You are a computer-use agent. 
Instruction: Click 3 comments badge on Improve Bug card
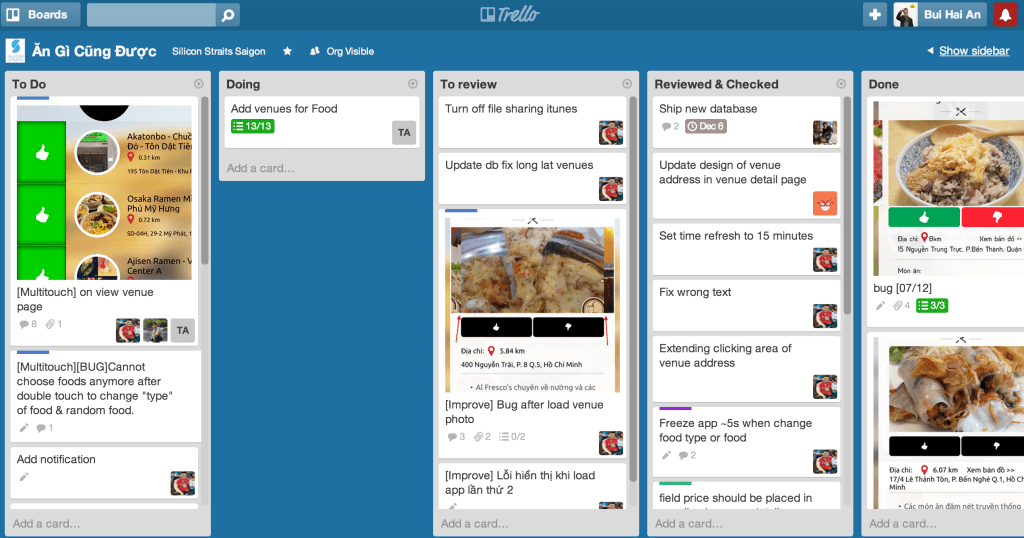pos(456,437)
